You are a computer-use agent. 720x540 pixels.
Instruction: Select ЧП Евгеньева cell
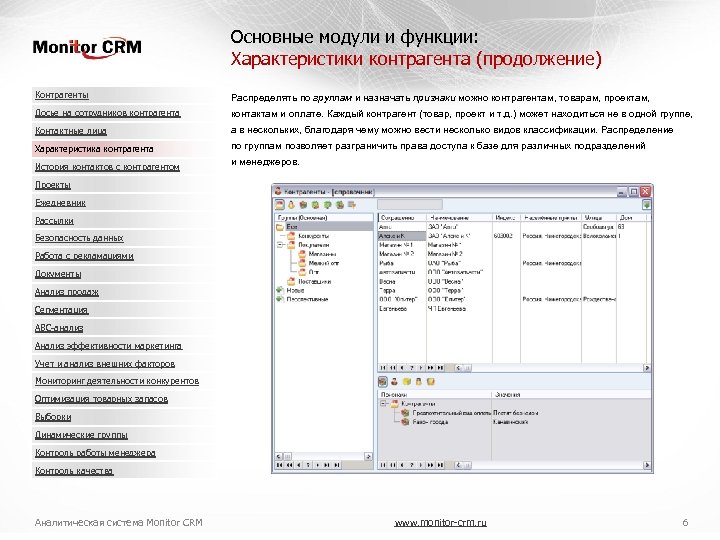click(x=447, y=309)
